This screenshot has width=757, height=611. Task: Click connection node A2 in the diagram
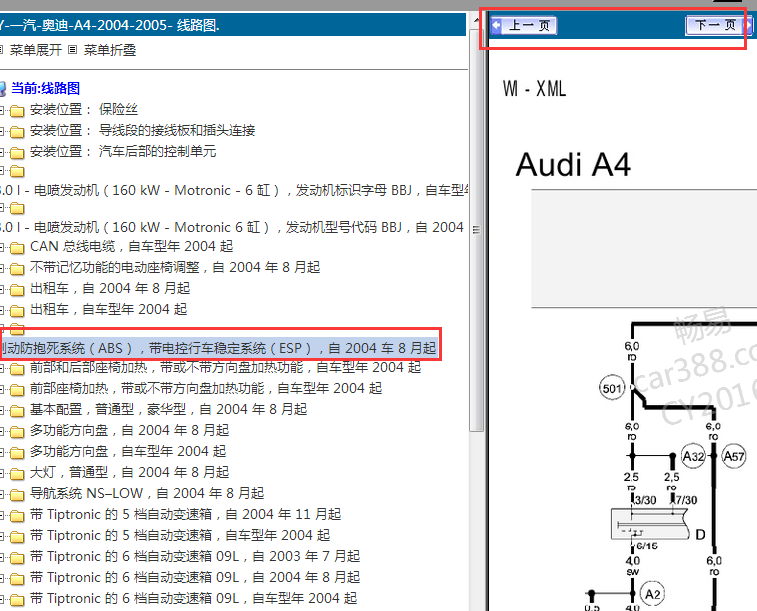coord(652,594)
